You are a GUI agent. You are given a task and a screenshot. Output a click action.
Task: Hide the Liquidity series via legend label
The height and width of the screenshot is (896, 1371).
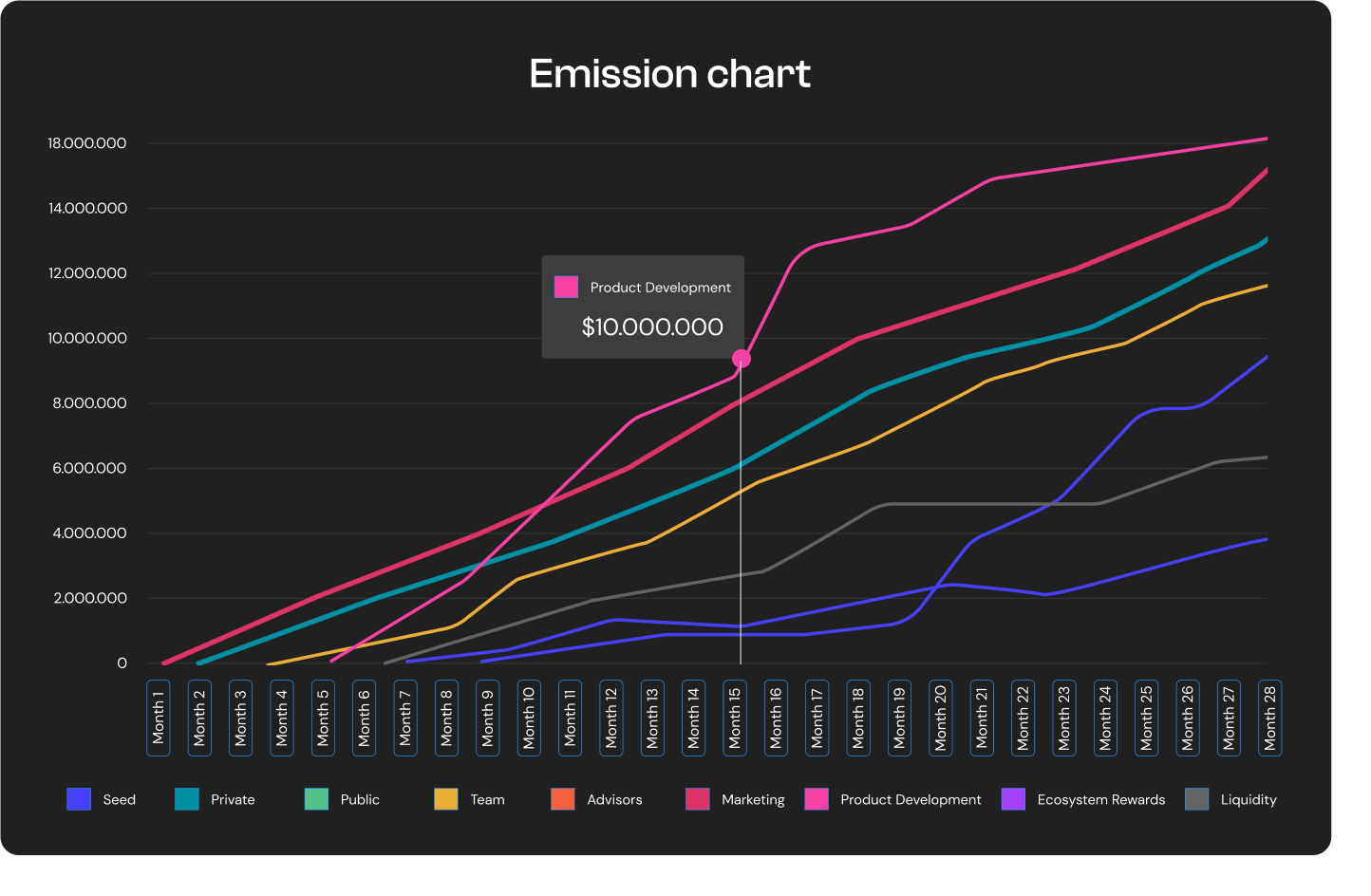click(x=1248, y=799)
